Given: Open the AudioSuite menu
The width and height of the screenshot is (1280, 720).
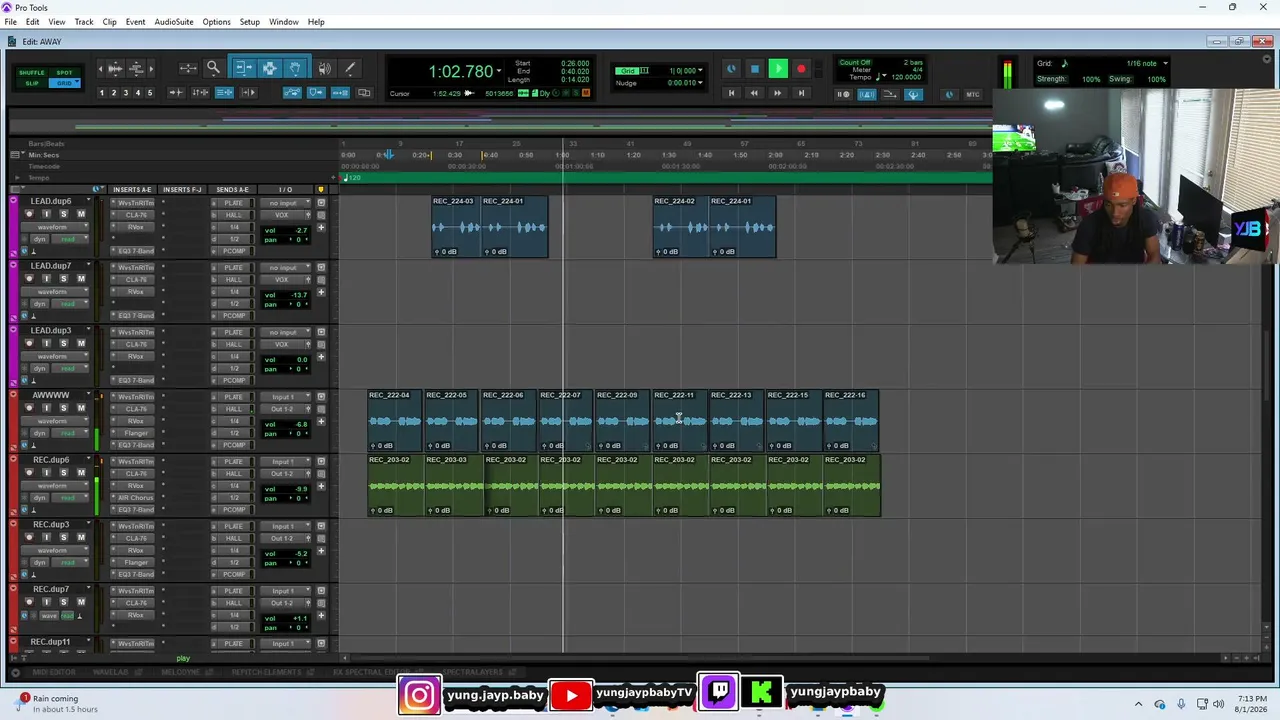Looking at the screenshot, I should [x=174, y=22].
